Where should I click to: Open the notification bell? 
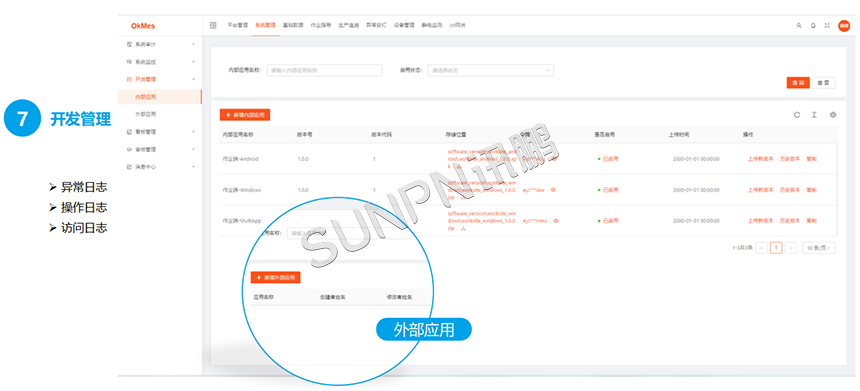[813, 25]
